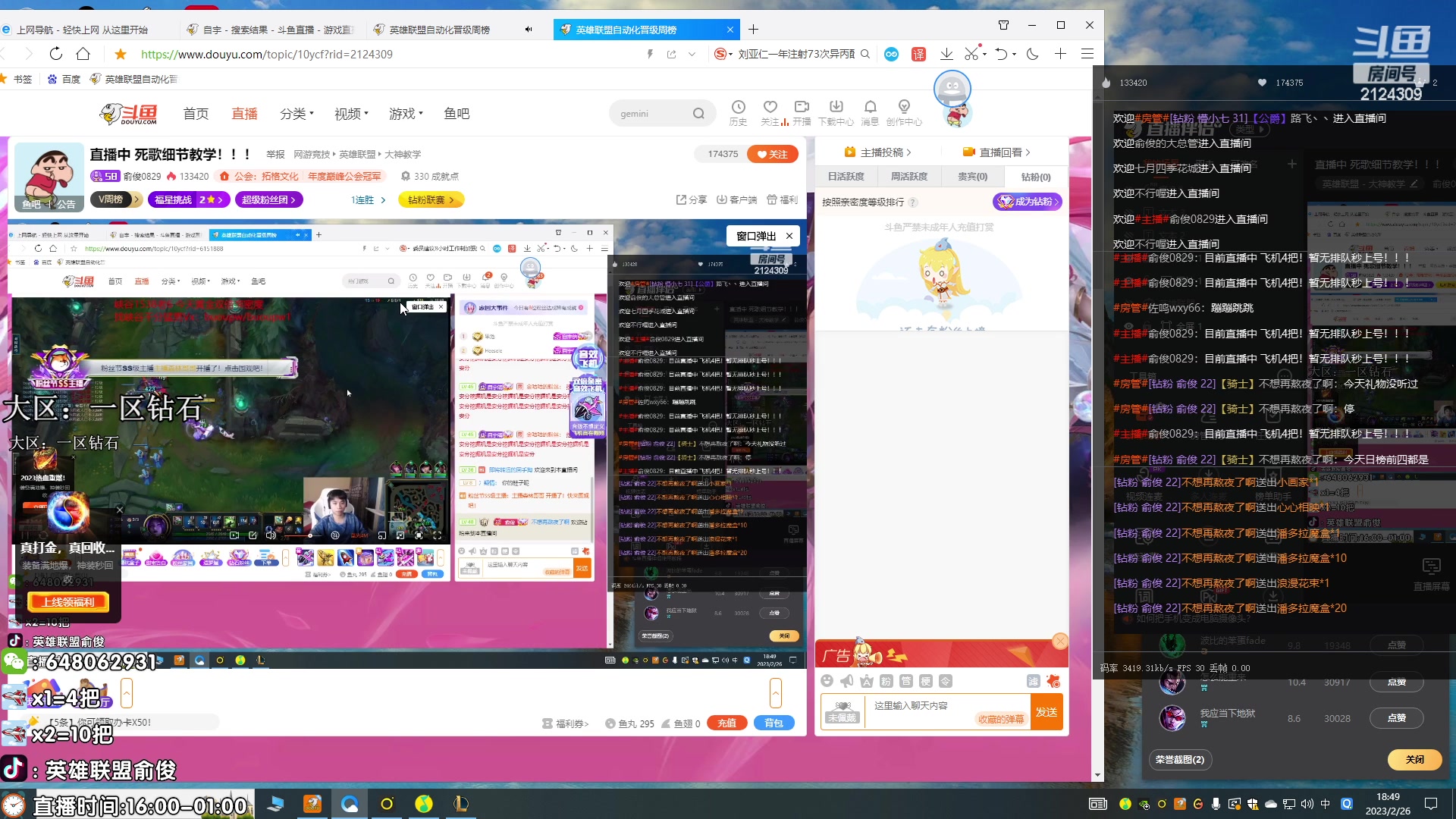Click the microphone icon in system tray
Screen dimensions: 1456x819
(x=1216, y=804)
